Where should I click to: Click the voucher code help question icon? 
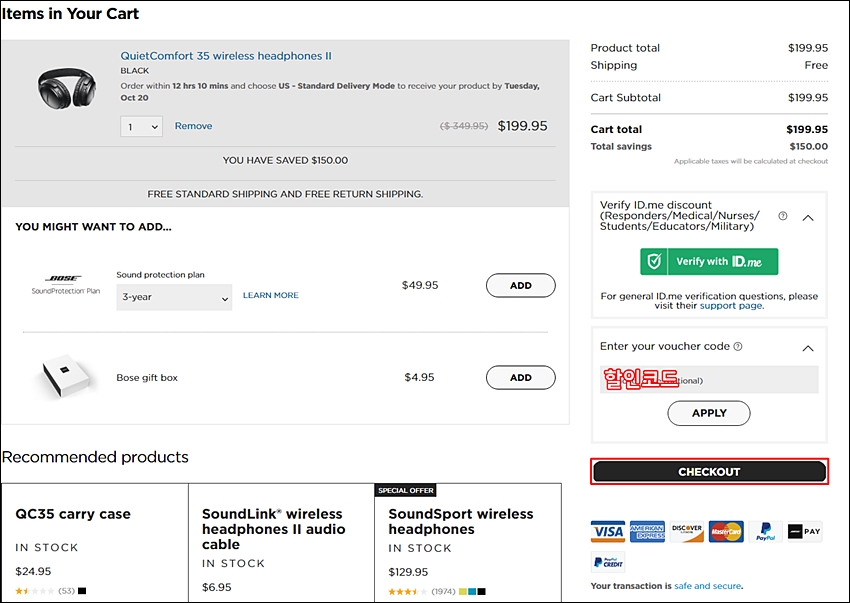click(x=738, y=347)
